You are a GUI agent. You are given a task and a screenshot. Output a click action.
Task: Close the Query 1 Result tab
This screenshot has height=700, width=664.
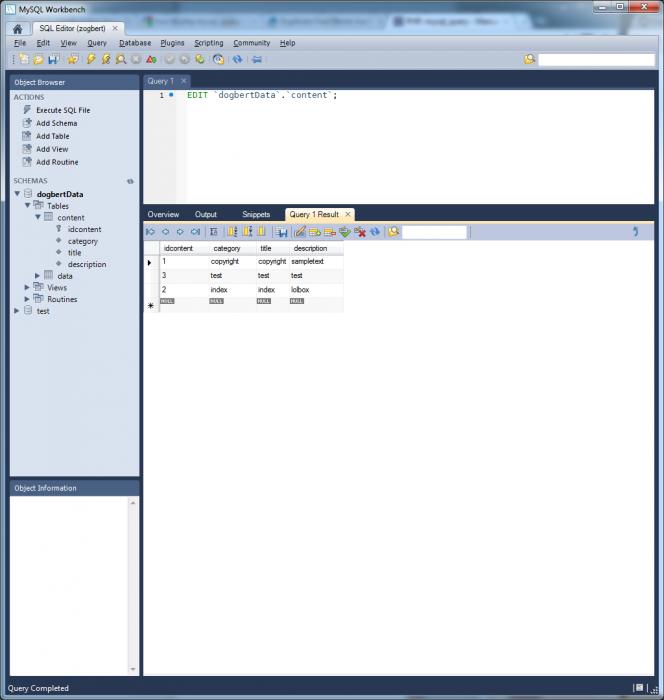(348, 214)
